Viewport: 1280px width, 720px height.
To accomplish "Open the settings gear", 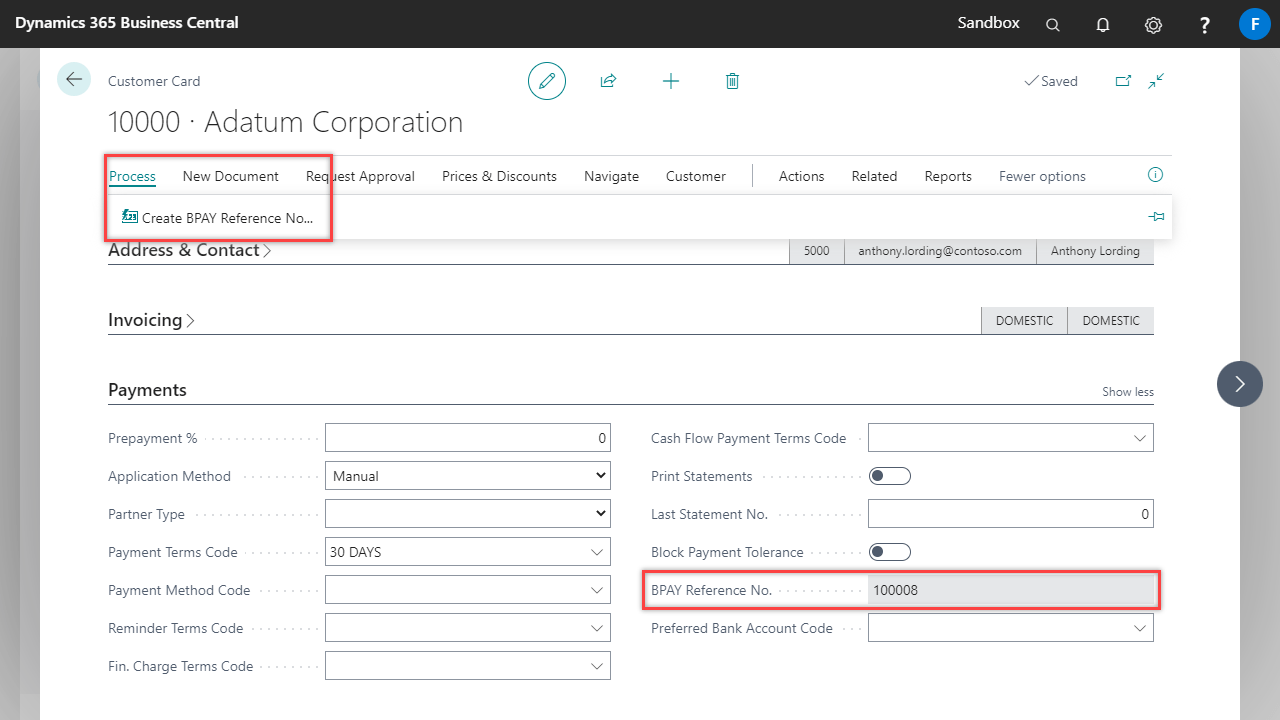I will [1153, 25].
